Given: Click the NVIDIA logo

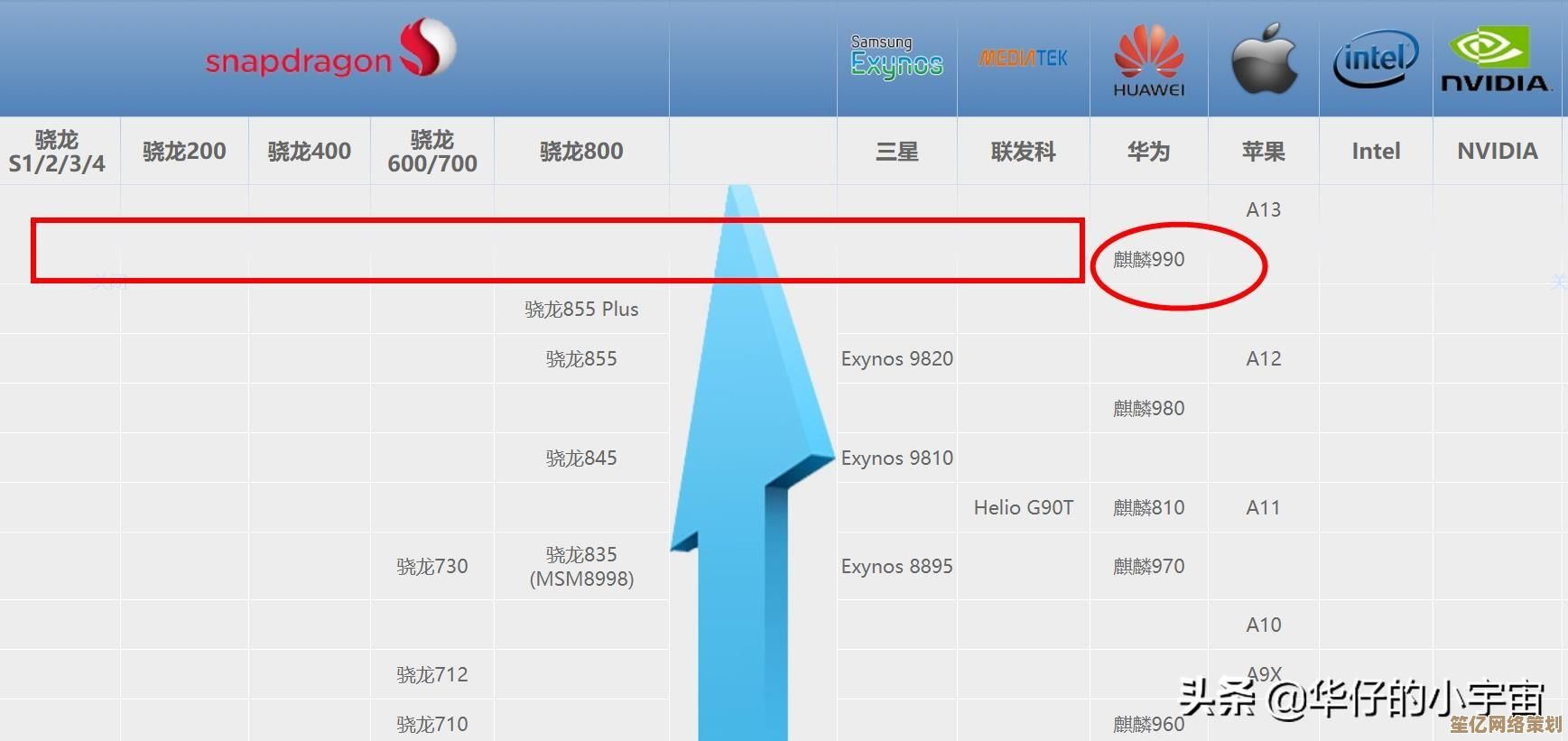Looking at the screenshot, I should coord(1497,60).
